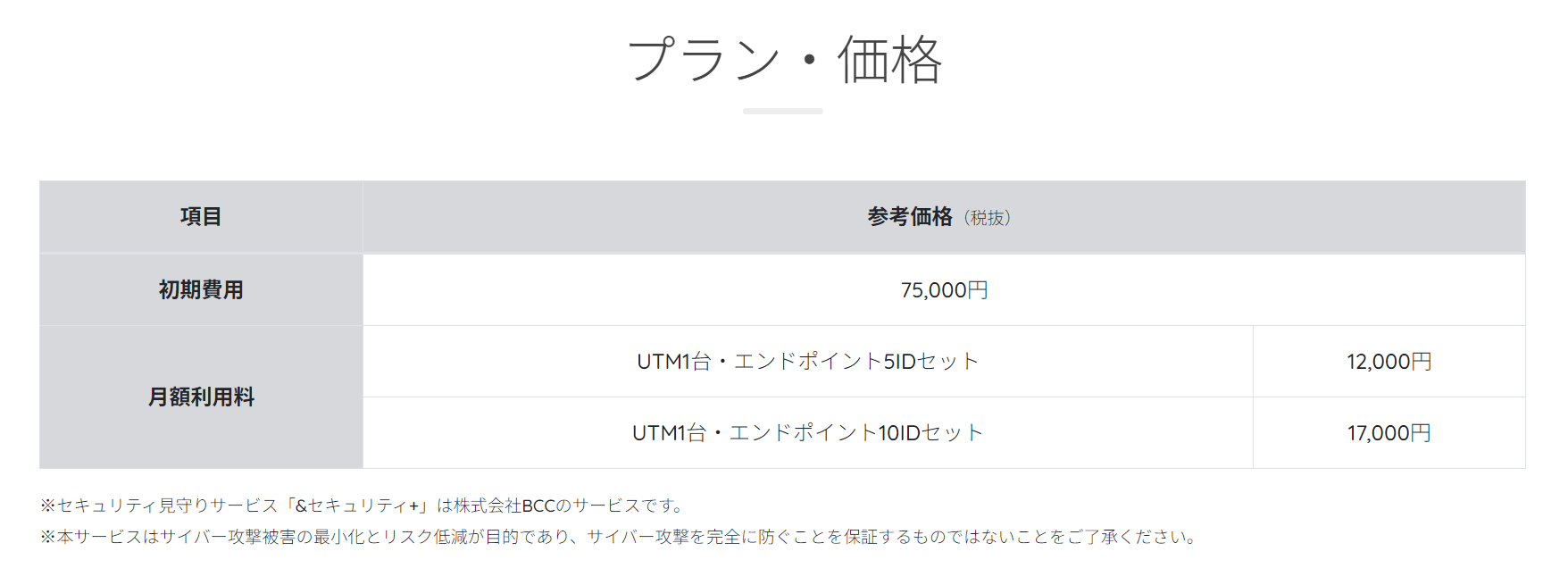Click the 75,000円 price cell
The image size is (1568, 585).
944,290
